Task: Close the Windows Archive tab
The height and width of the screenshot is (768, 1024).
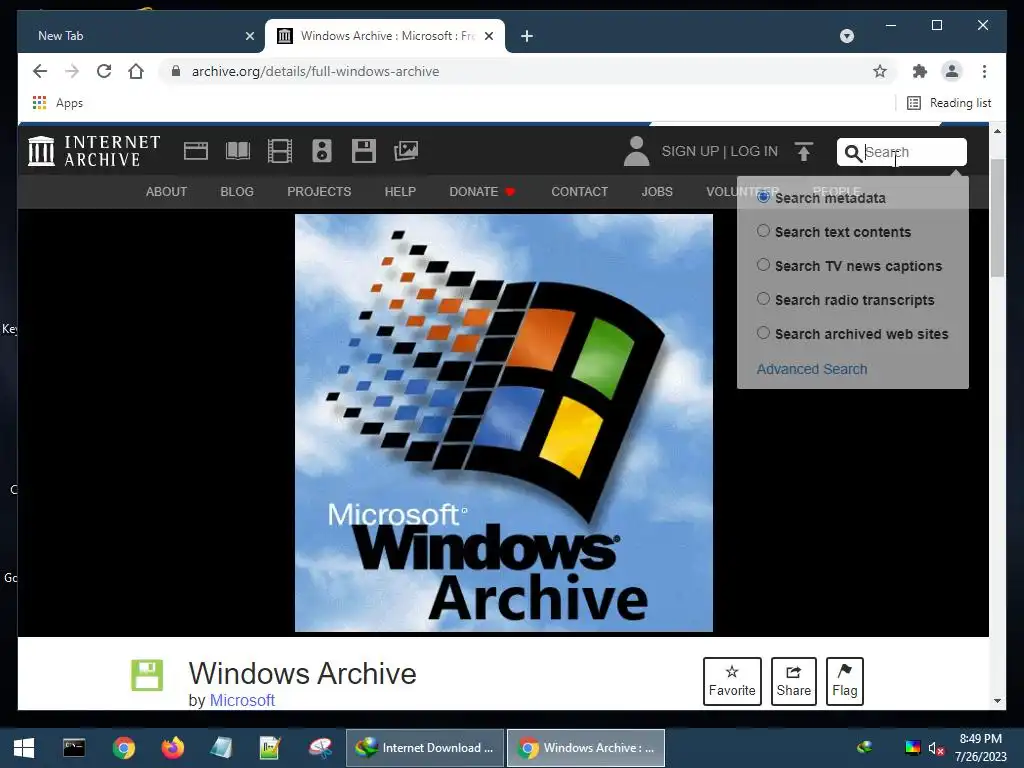Action: point(488,36)
